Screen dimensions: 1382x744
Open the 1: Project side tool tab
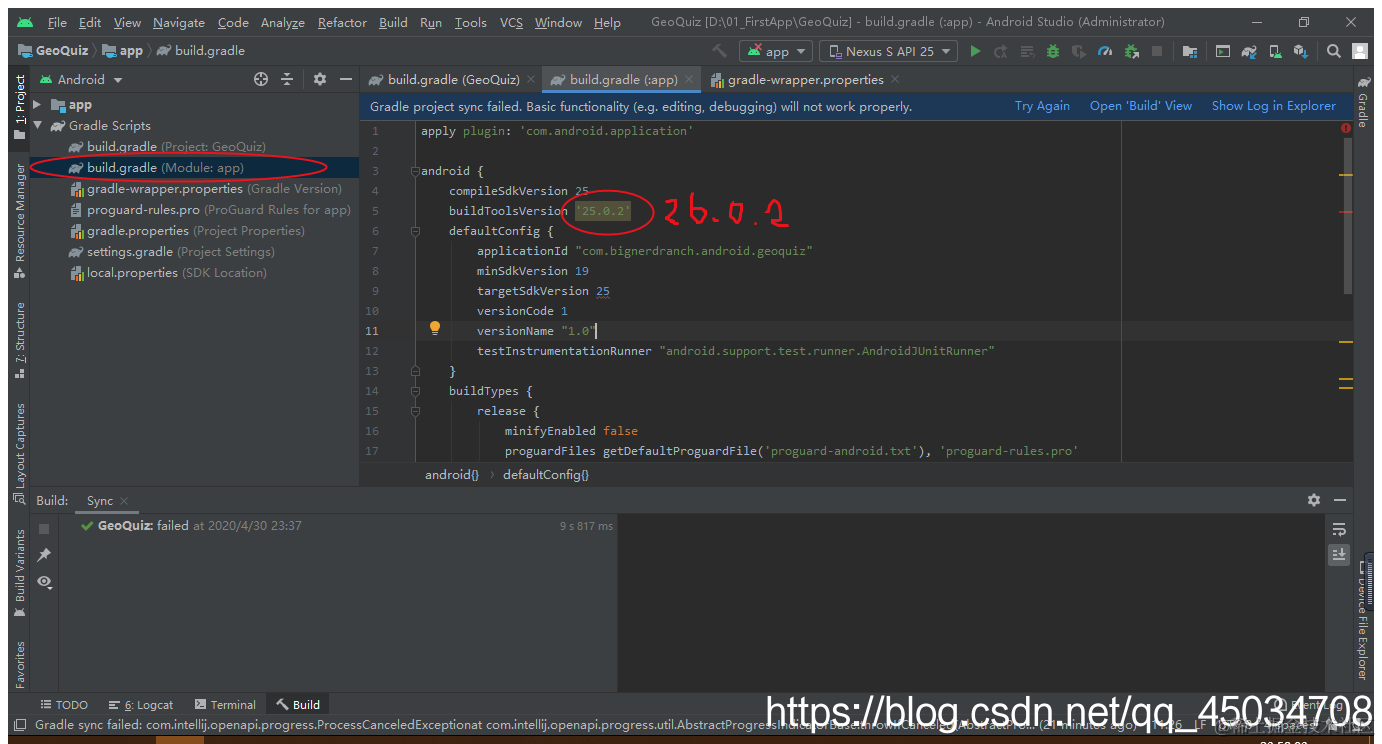point(20,108)
